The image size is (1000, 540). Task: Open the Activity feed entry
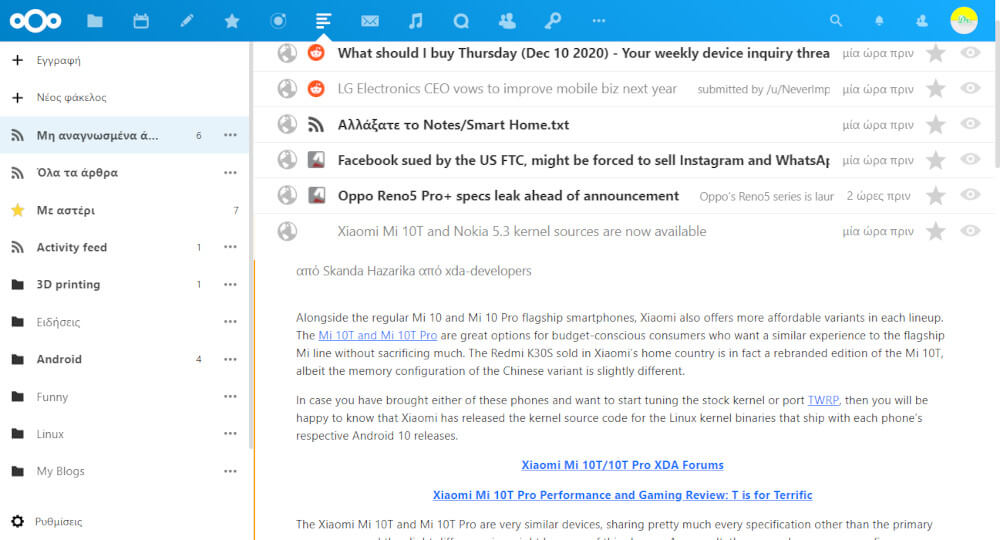71,247
